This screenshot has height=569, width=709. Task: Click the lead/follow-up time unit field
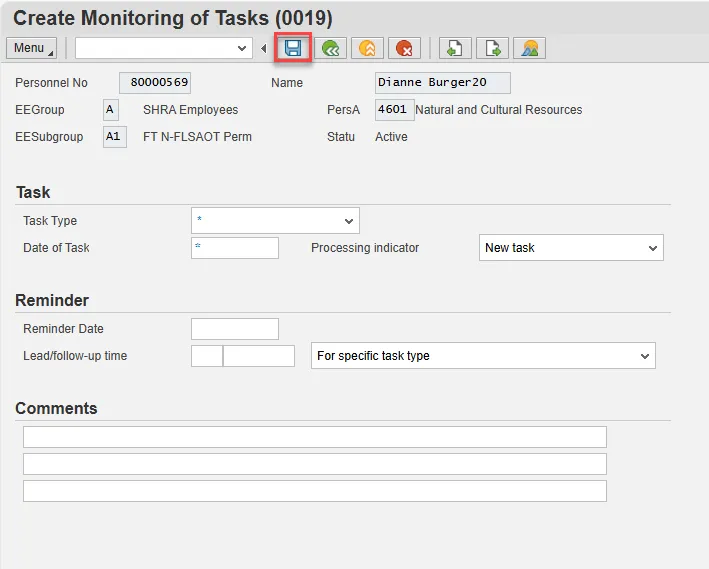(x=259, y=356)
